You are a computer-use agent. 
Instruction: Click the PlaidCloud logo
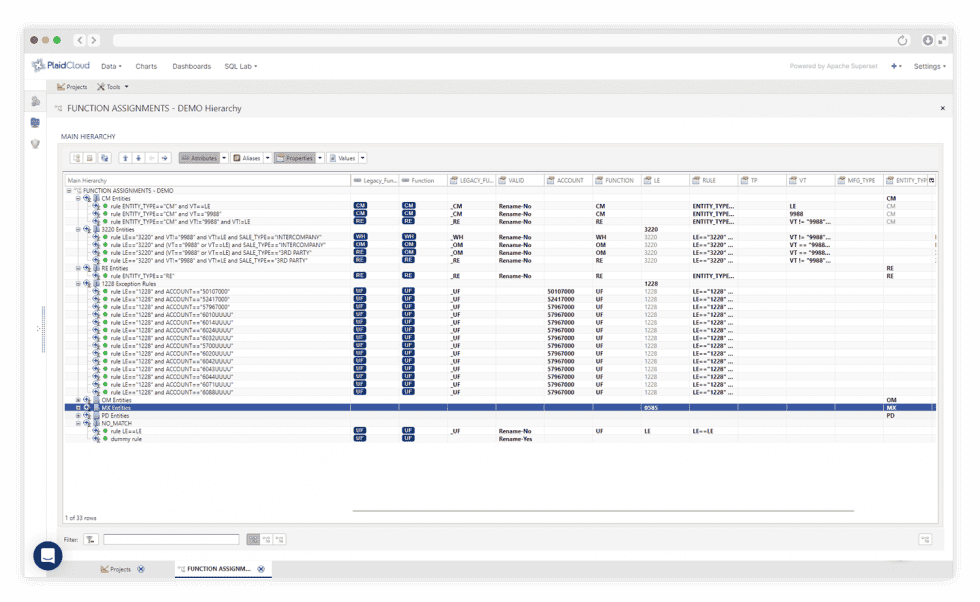(61, 65)
